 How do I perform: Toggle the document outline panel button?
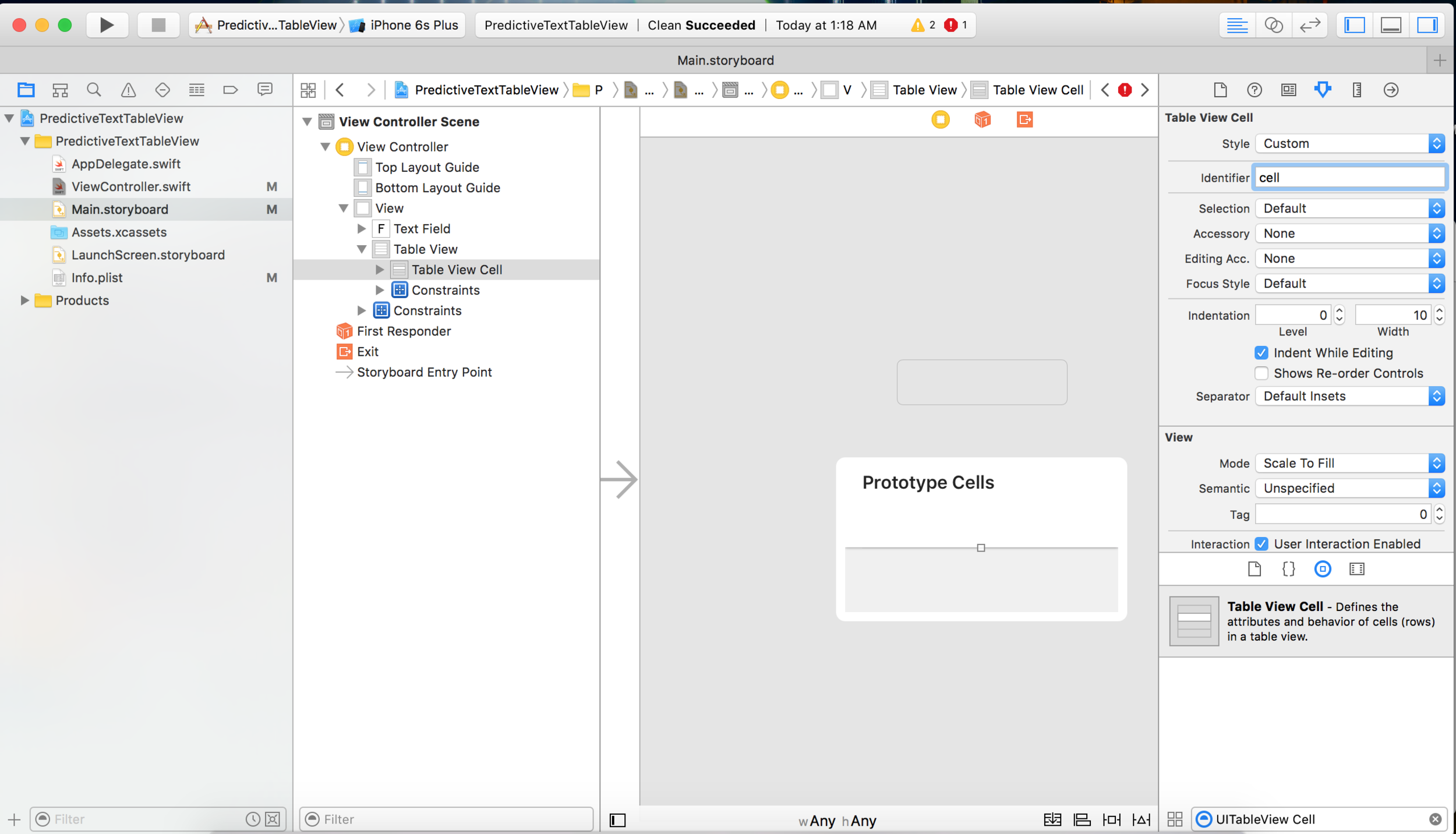617,820
